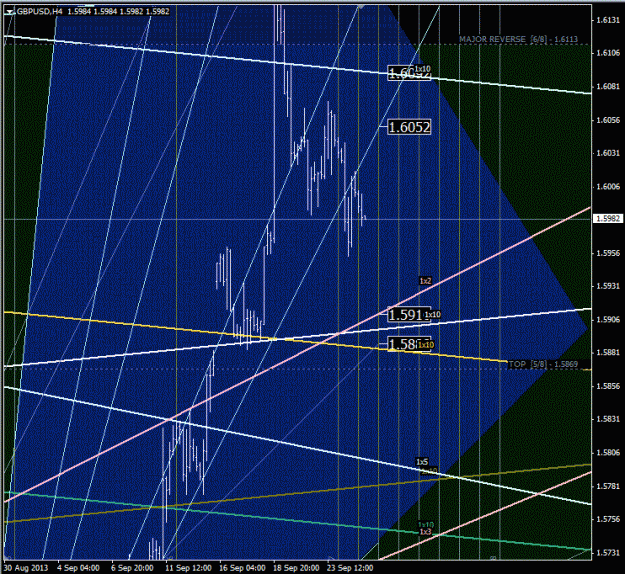
Task: Click the 1.5756 price scale value
Action: [608, 519]
